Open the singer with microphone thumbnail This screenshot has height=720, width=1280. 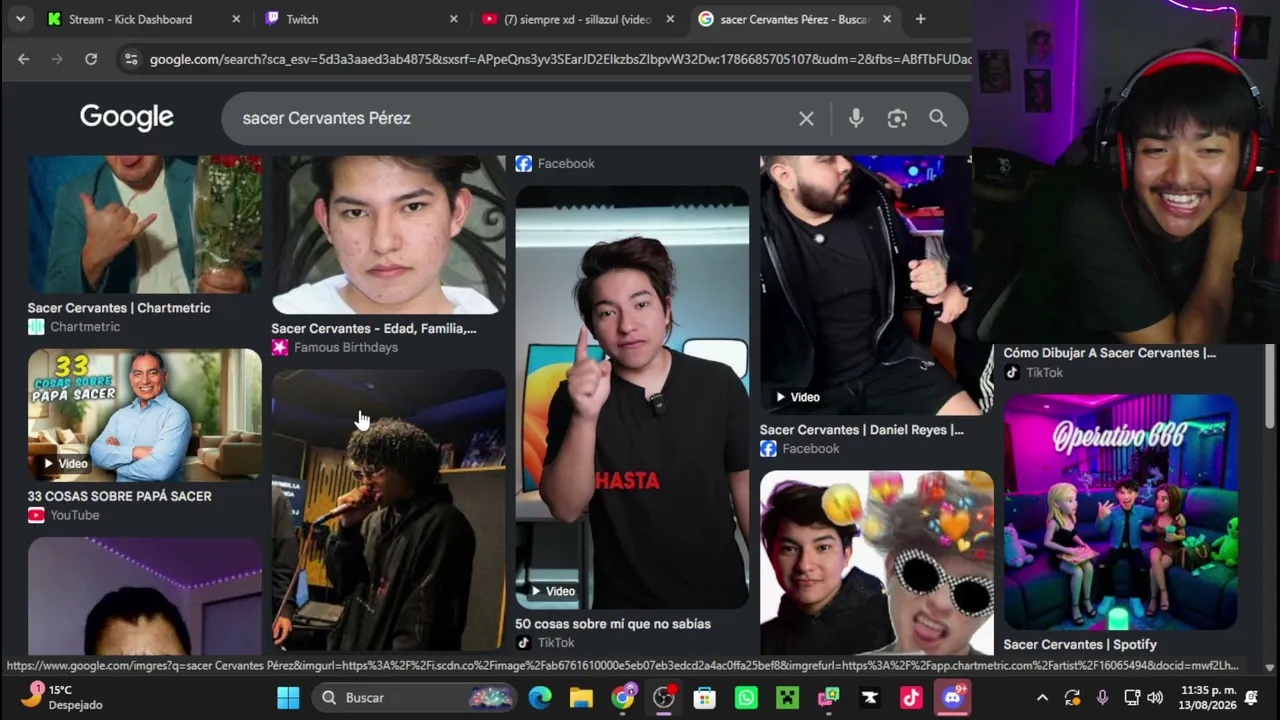(388, 510)
